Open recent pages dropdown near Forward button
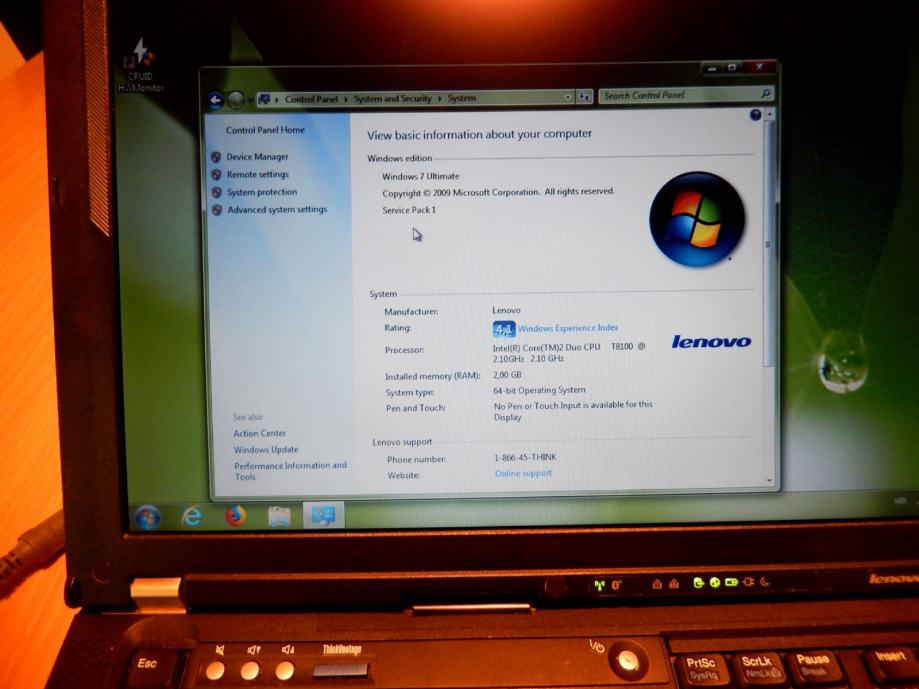 (250, 101)
